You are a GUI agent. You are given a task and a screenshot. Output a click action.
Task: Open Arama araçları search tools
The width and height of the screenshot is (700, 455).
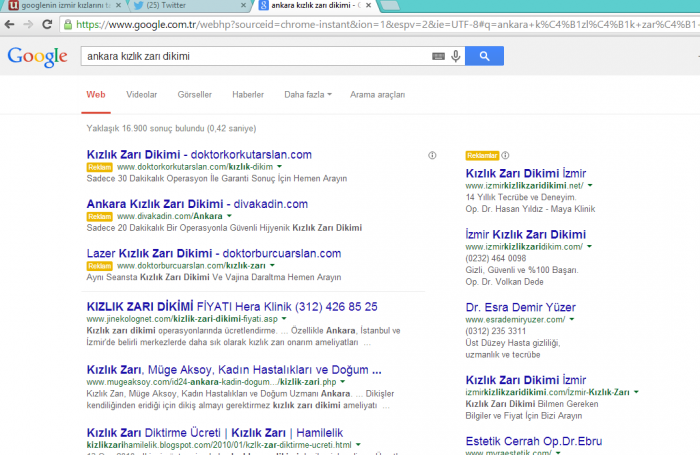tap(377, 95)
